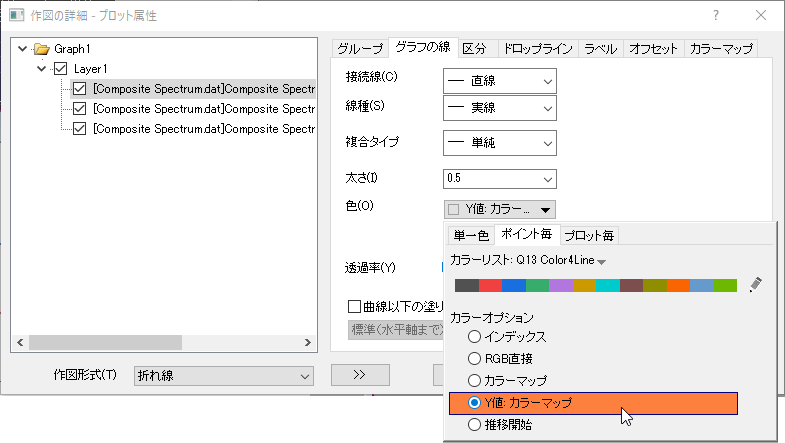Open the 単一色 color tab
785x443 pixels.
click(471, 235)
